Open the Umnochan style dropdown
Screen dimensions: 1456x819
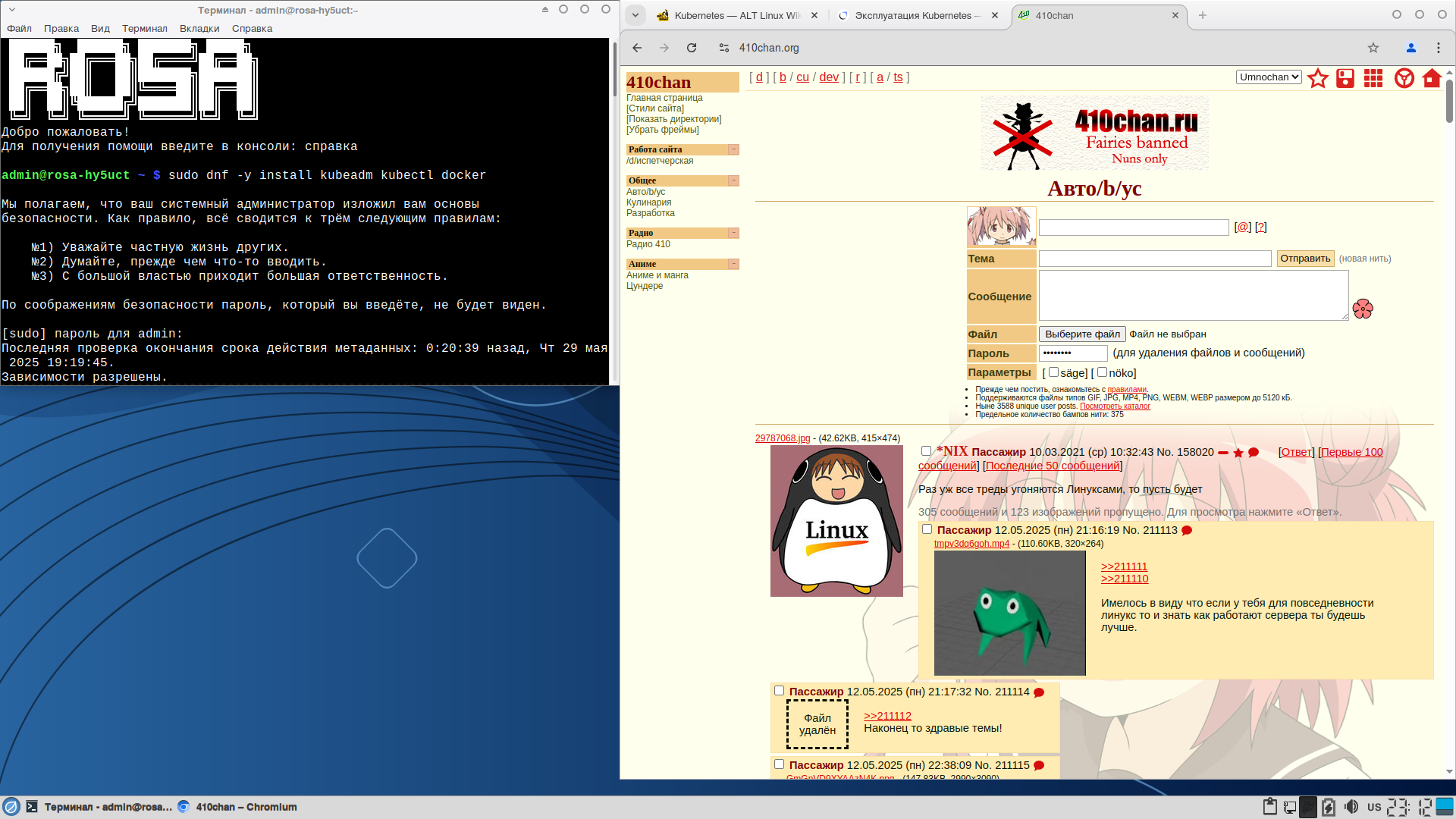point(1269,77)
